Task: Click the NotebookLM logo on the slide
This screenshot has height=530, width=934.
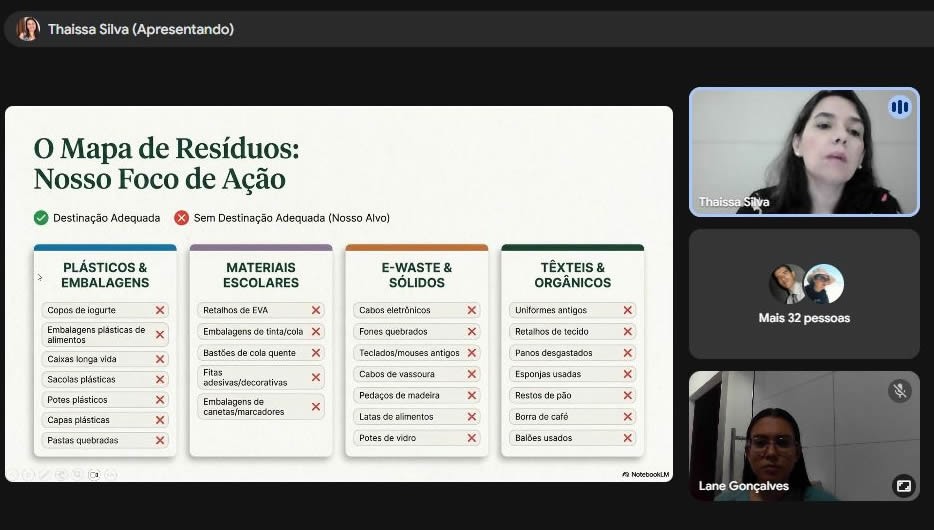Action: [645, 475]
